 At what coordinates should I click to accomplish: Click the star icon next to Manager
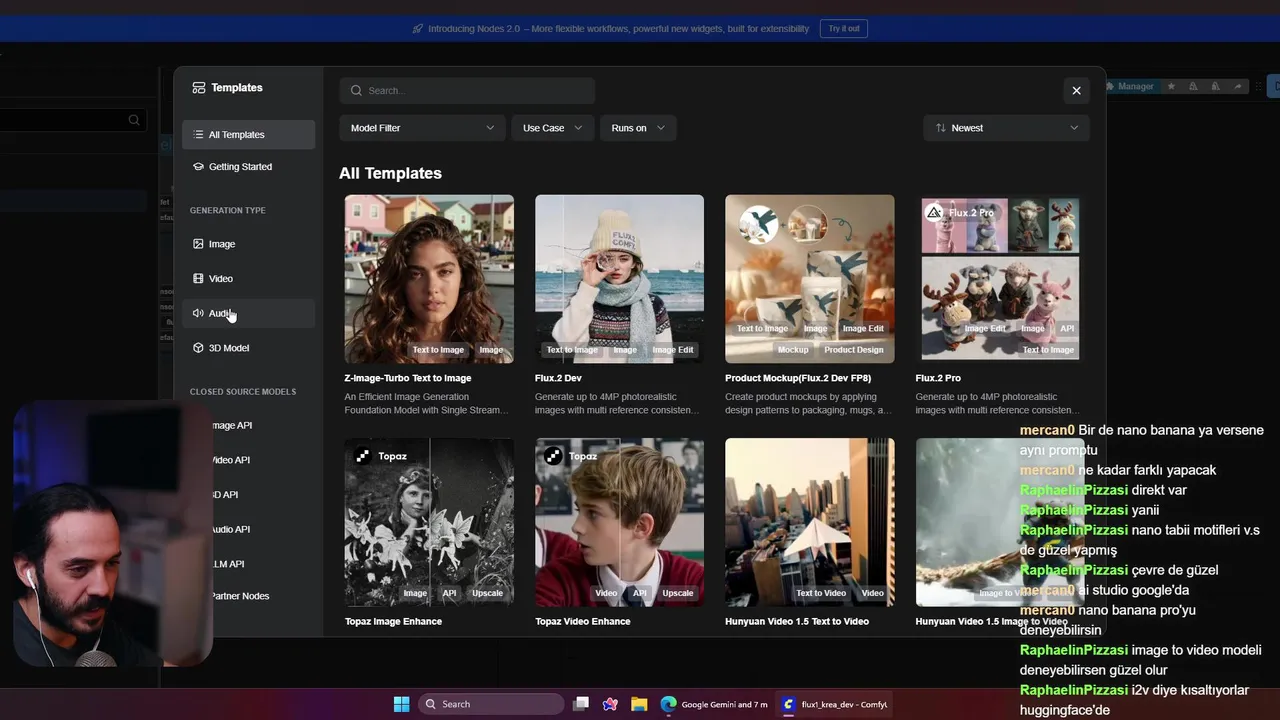click(1171, 87)
